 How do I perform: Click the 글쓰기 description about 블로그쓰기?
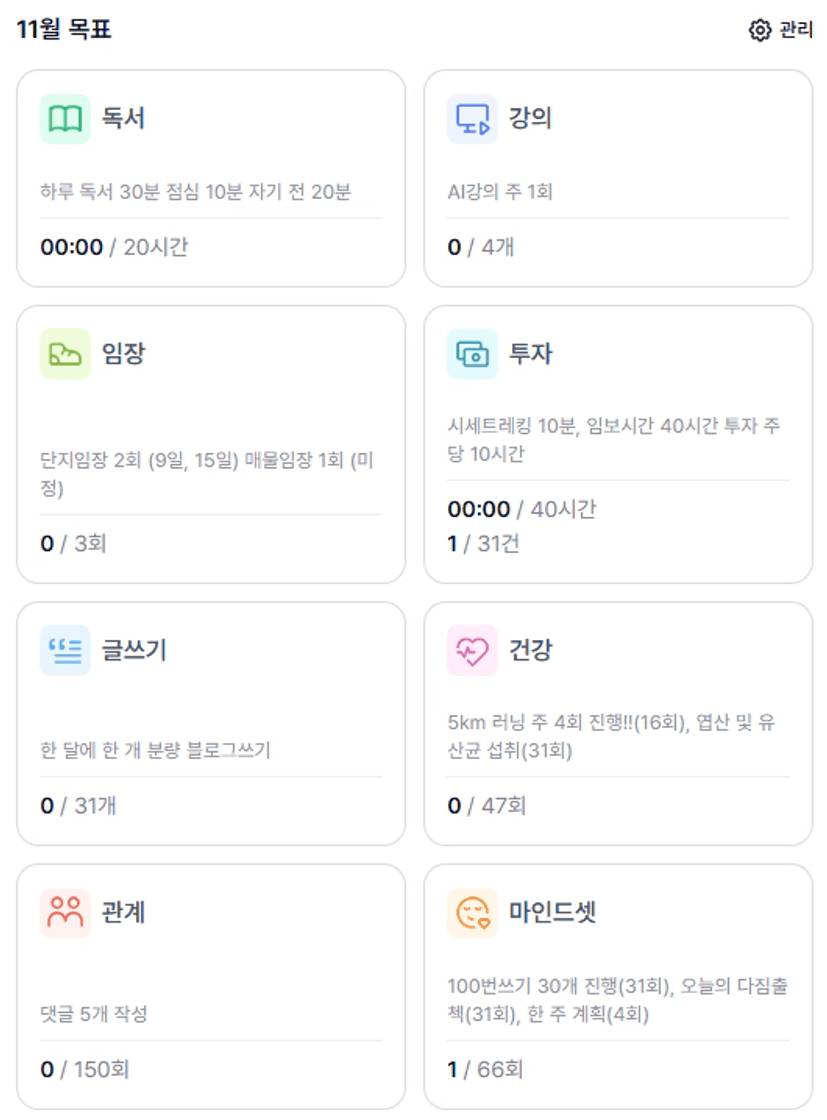(155, 750)
